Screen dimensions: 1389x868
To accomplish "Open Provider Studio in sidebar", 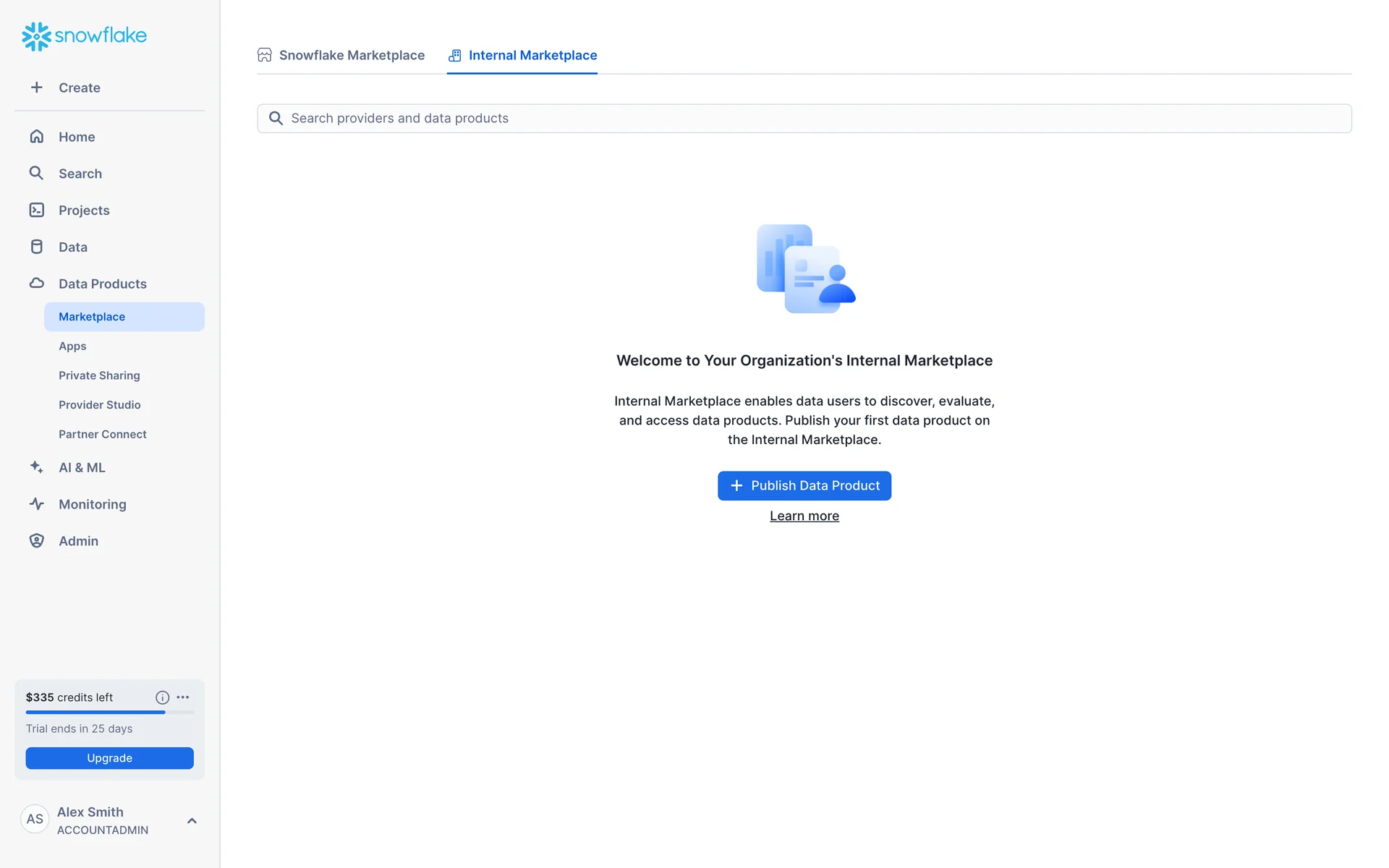I will coord(100,404).
